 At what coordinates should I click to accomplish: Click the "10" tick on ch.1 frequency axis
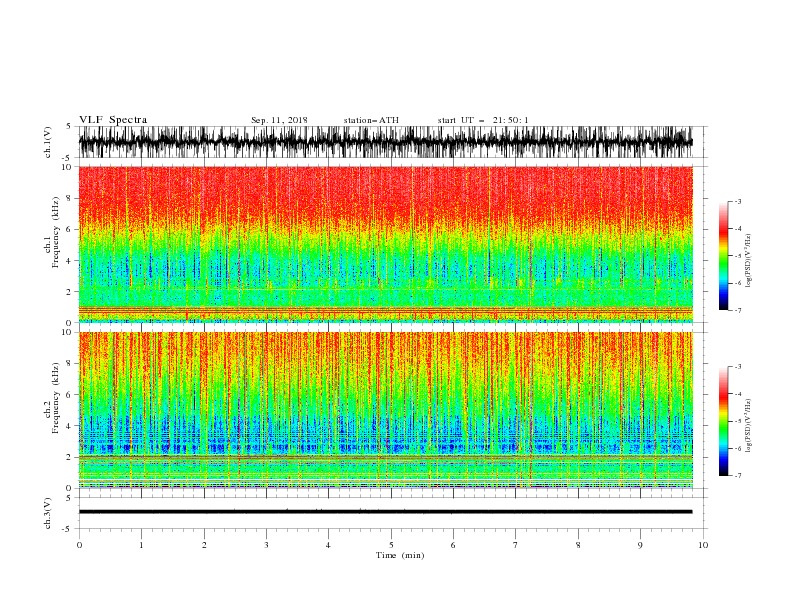(69, 167)
